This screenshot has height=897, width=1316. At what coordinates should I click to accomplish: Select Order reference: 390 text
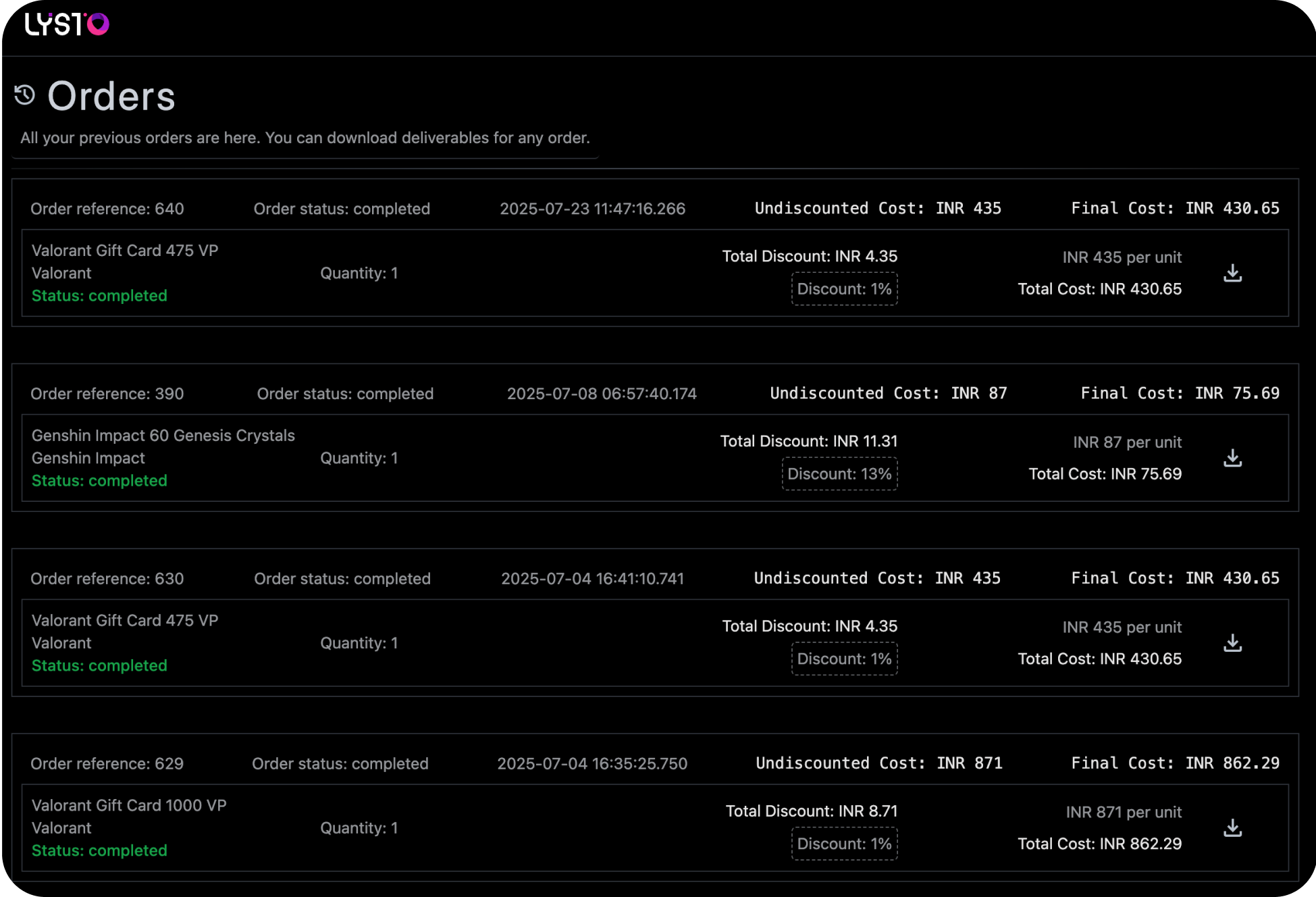click(x=107, y=394)
